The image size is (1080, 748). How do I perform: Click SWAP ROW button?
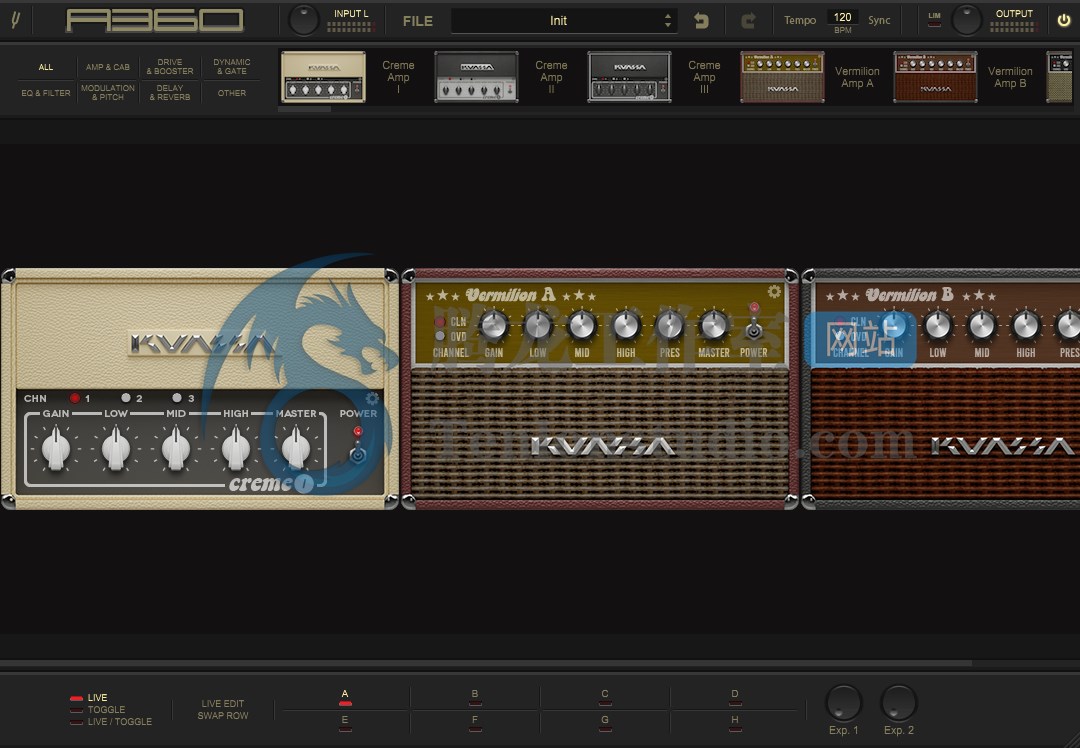pyautogui.click(x=222, y=716)
